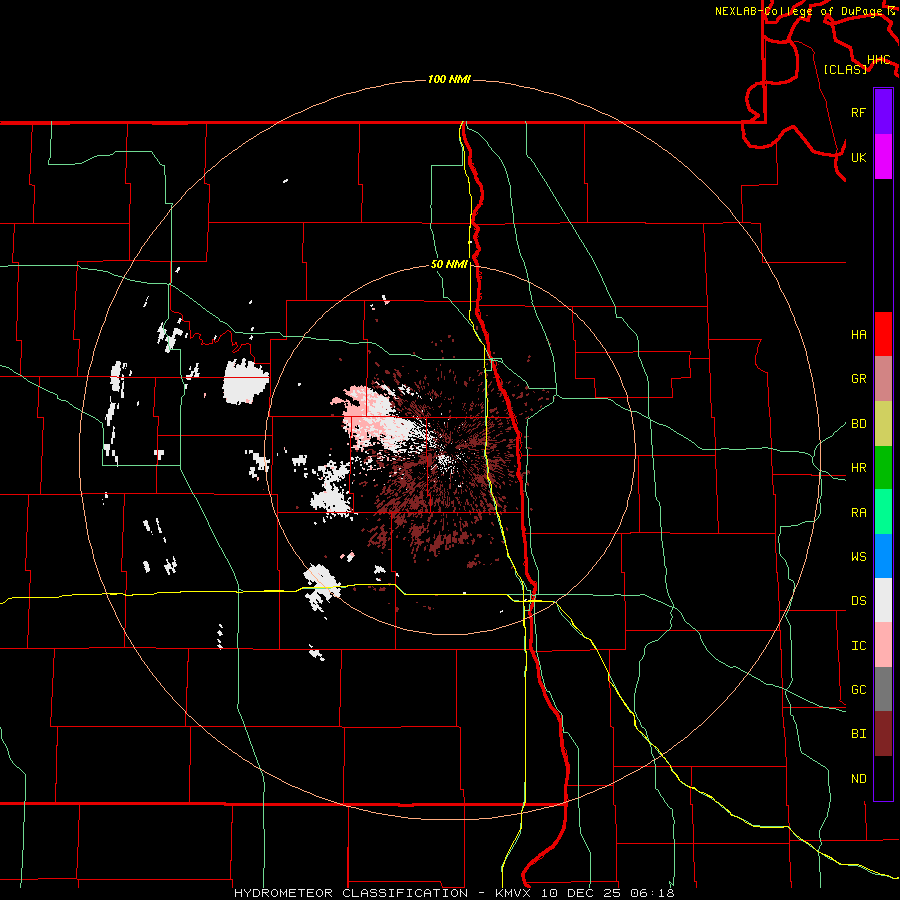Click the DS legend label
The image size is (900, 900).
(859, 600)
